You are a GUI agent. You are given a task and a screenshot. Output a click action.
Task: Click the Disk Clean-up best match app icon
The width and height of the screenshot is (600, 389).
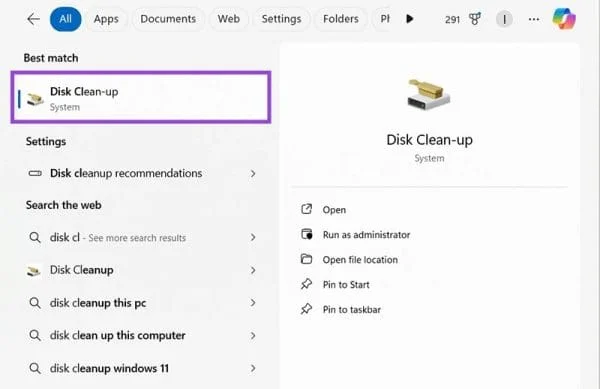35,99
